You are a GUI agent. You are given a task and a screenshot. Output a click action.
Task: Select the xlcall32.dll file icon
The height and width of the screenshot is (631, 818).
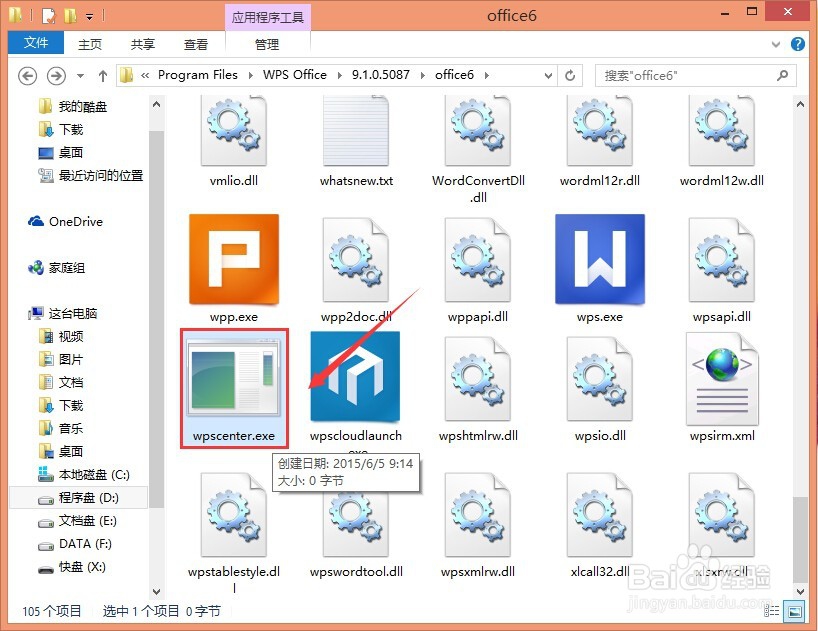pyautogui.click(x=600, y=515)
